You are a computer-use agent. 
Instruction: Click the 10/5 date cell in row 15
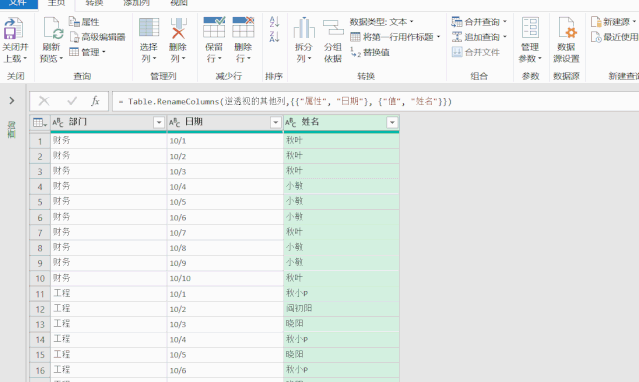(225, 355)
